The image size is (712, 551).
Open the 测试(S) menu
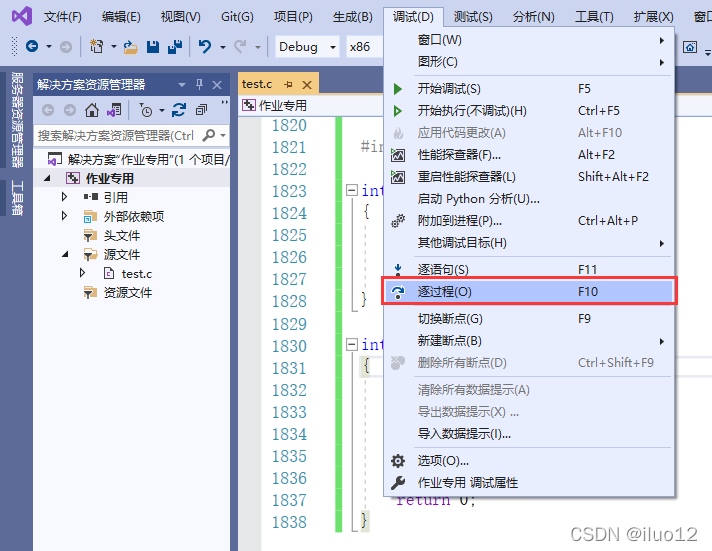(x=473, y=17)
